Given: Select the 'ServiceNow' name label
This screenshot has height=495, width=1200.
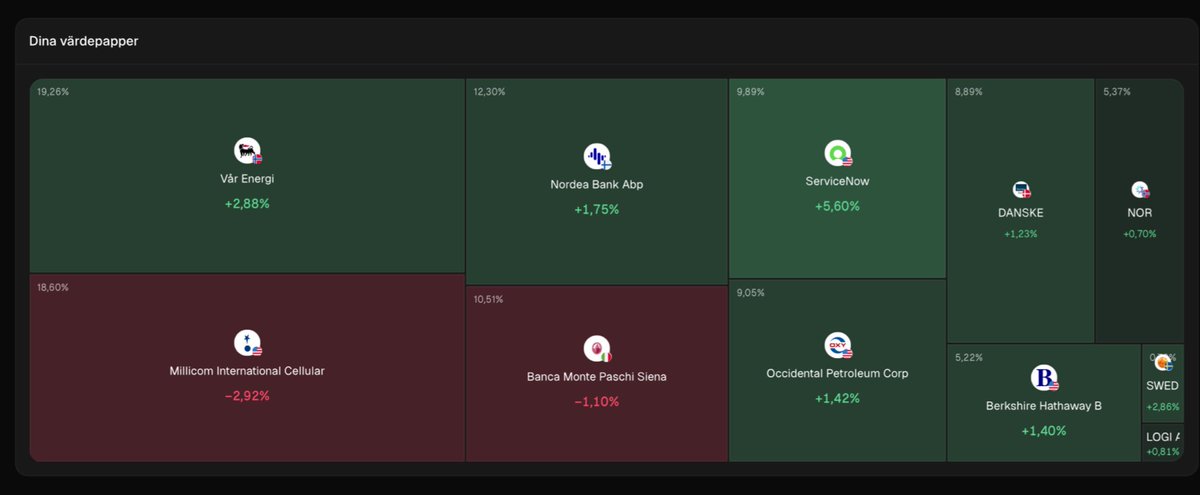Looking at the screenshot, I should click(x=838, y=182).
